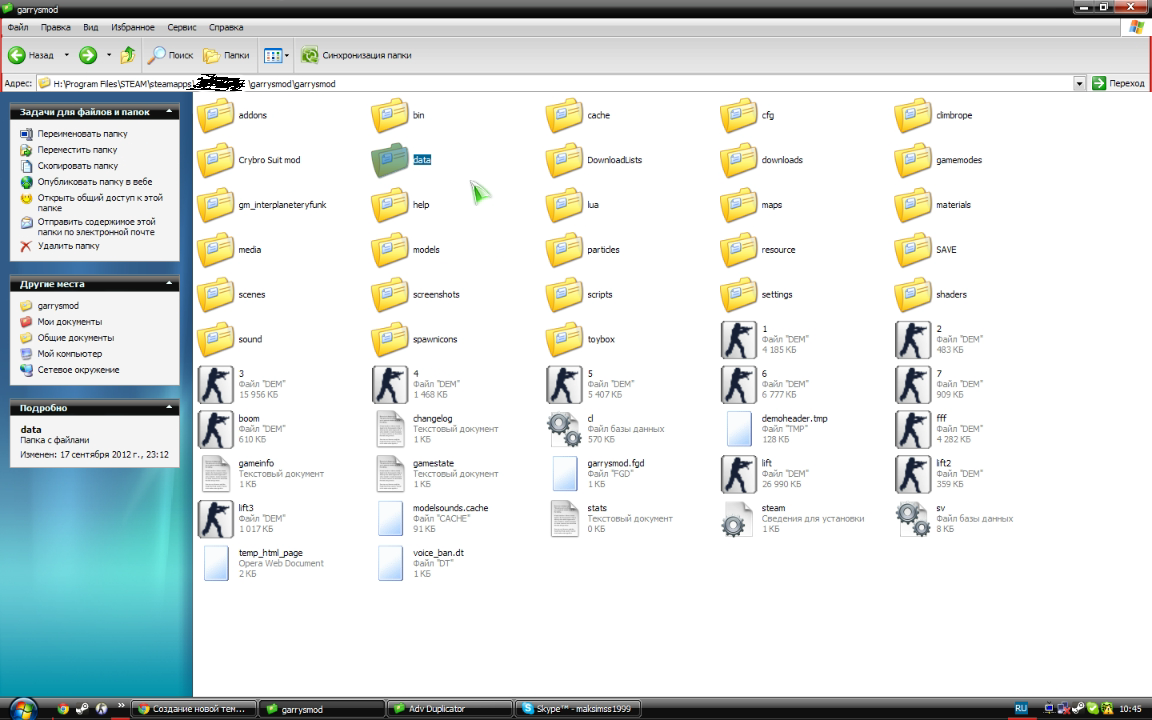Screen dimensions: 1152x720
Task: Select the bin folder icon
Action: pyautogui.click(x=389, y=115)
